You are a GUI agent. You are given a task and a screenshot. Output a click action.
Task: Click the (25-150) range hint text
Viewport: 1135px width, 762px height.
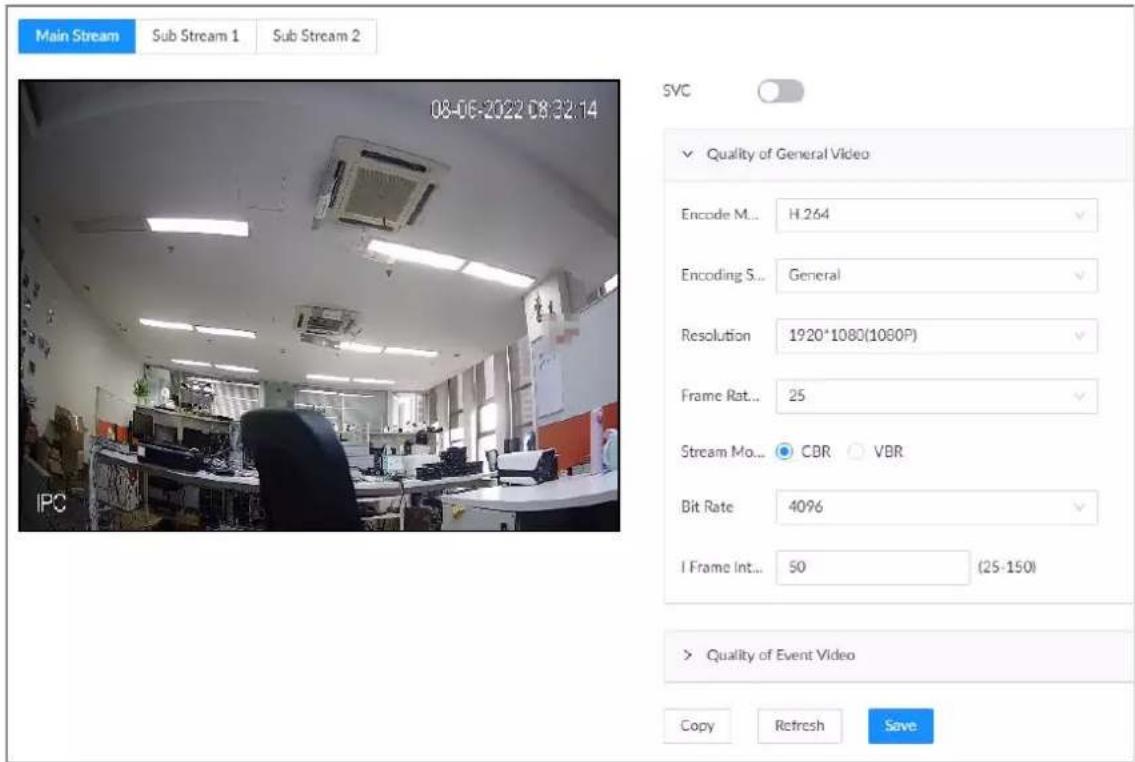tap(1007, 567)
